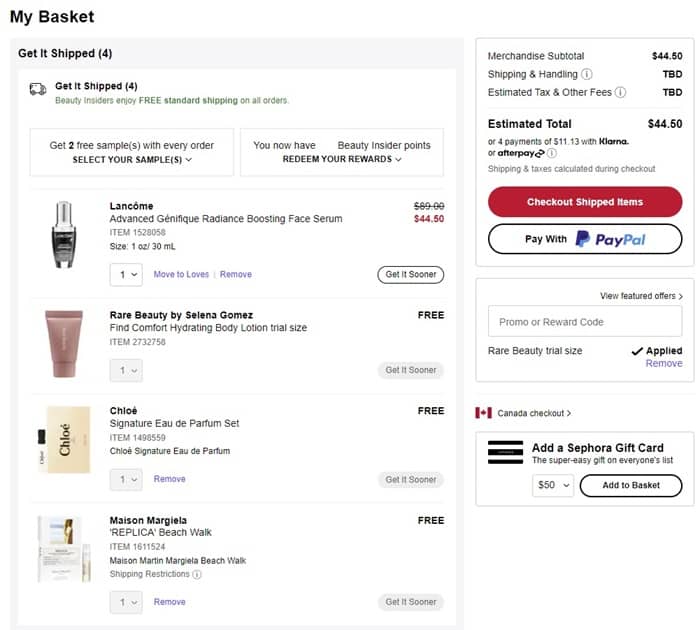The height and width of the screenshot is (630, 700).
Task: Click the Checkout Shipped Items button
Action: (x=585, y=202)
